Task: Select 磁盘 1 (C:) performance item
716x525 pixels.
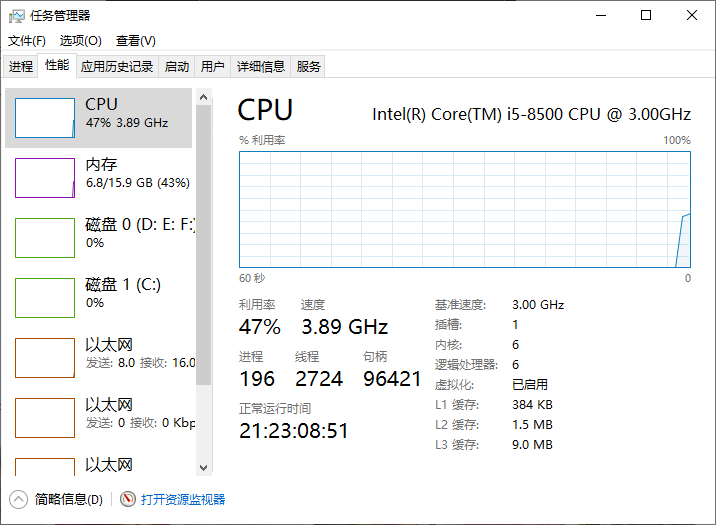Action: point(99,298)
